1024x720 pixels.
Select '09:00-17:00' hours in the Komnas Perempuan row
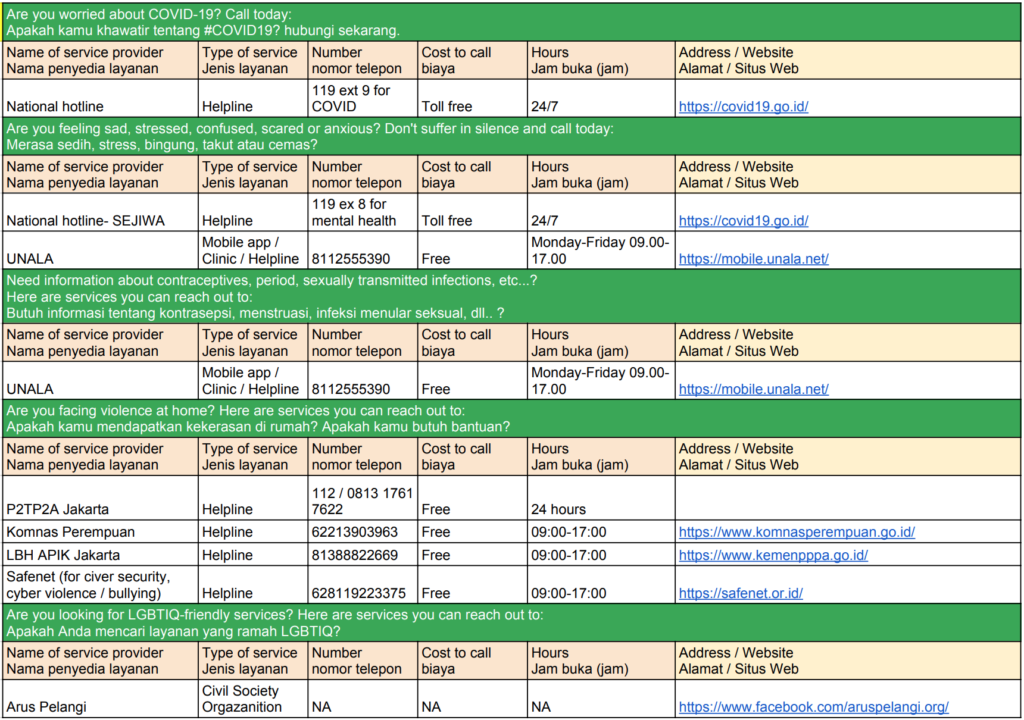point(601,532)
